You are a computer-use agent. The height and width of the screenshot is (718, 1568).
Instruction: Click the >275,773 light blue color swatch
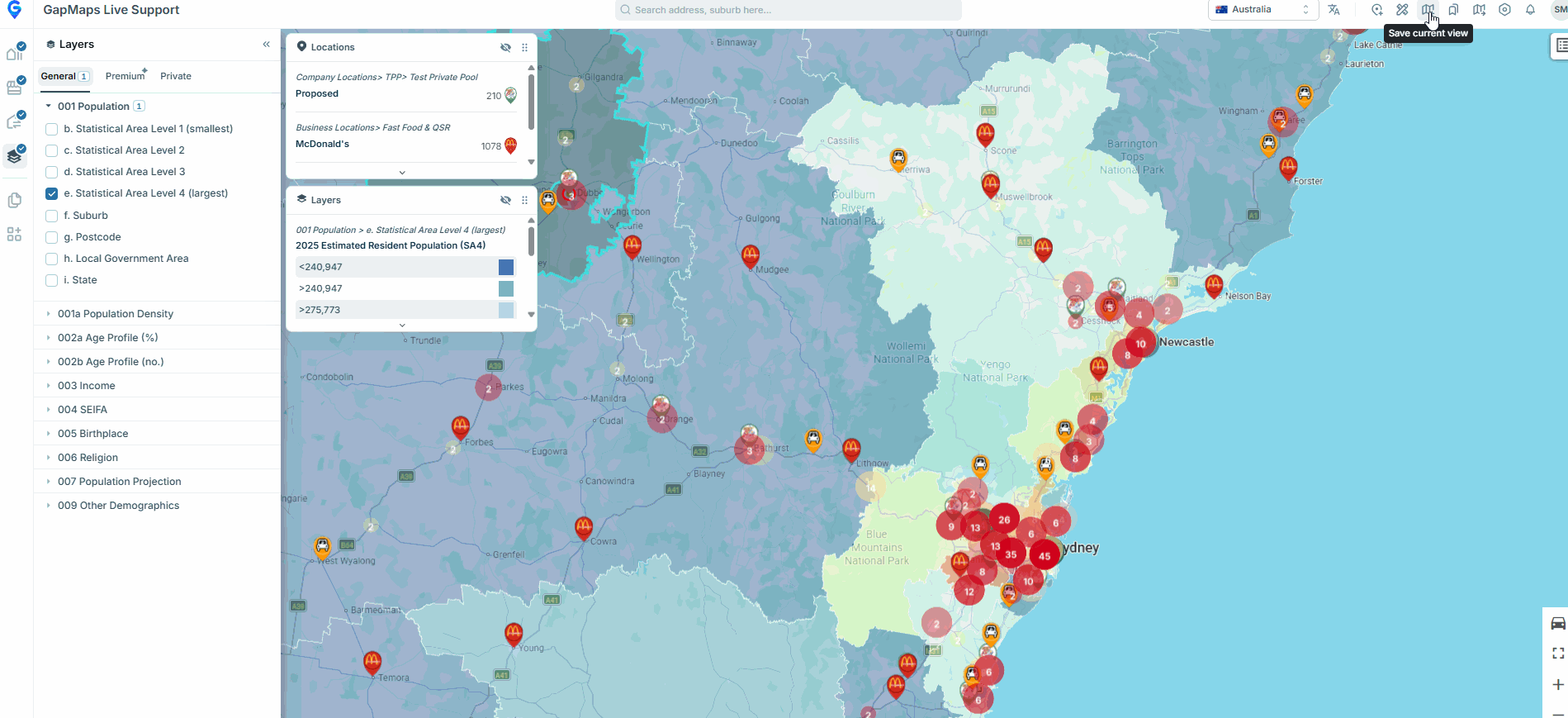506,310
